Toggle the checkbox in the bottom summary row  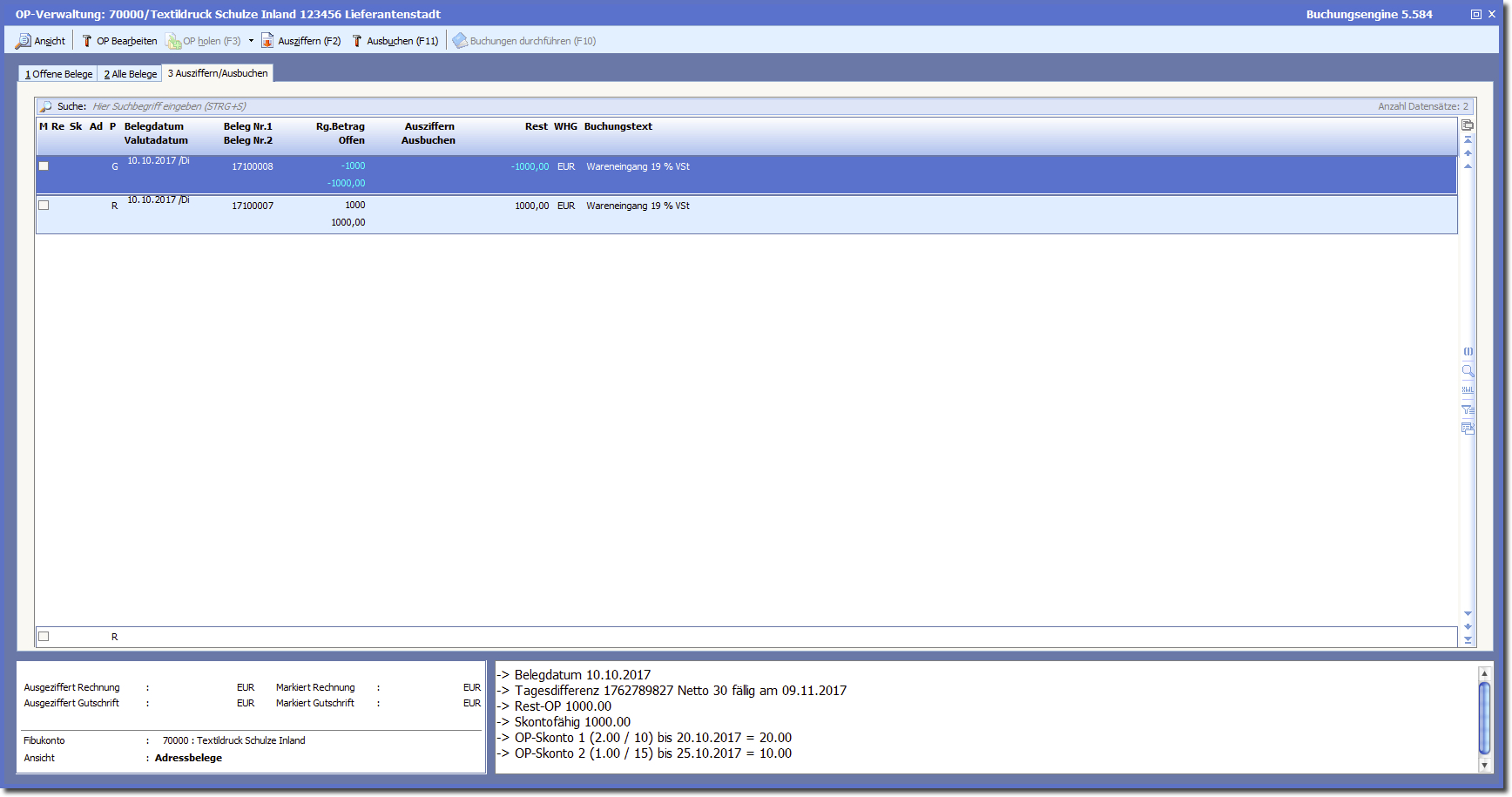click(x=44, y=637)
